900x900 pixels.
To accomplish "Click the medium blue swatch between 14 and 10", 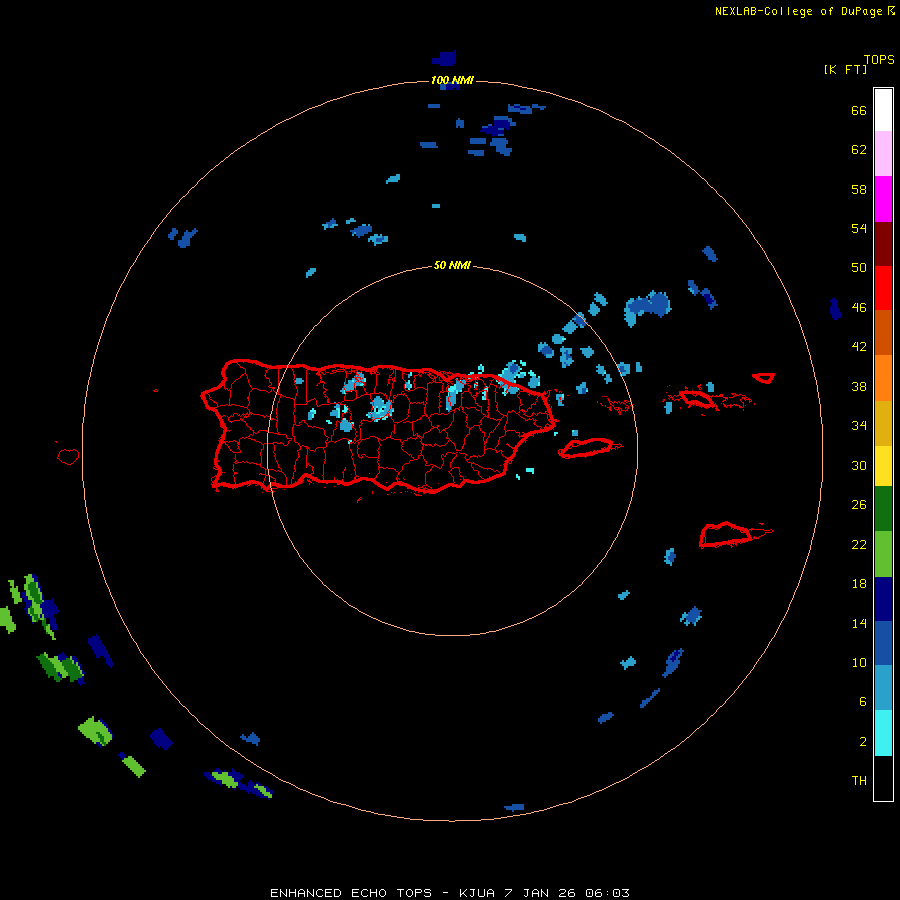I will (883, 643).
